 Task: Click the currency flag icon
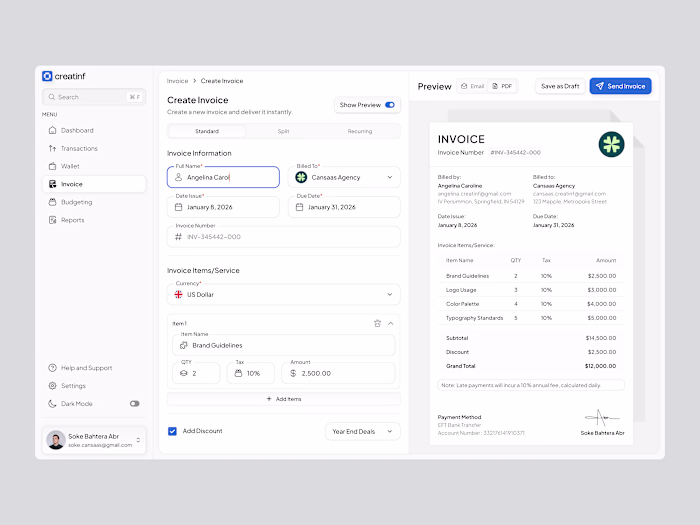(179, 295)
